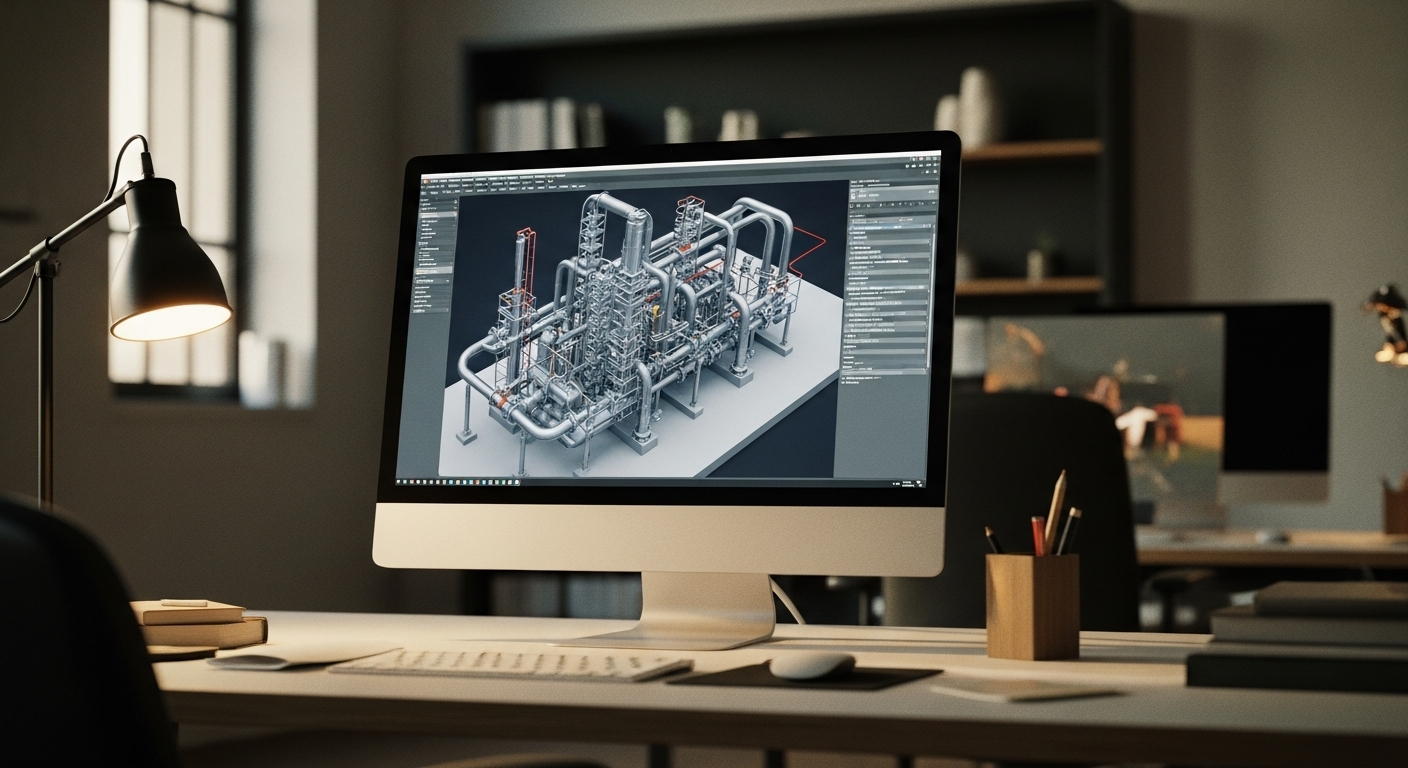Click the system clock in the taskbar tray
The width and height of the screenshot is (1408, 768).
coord(908,483)
